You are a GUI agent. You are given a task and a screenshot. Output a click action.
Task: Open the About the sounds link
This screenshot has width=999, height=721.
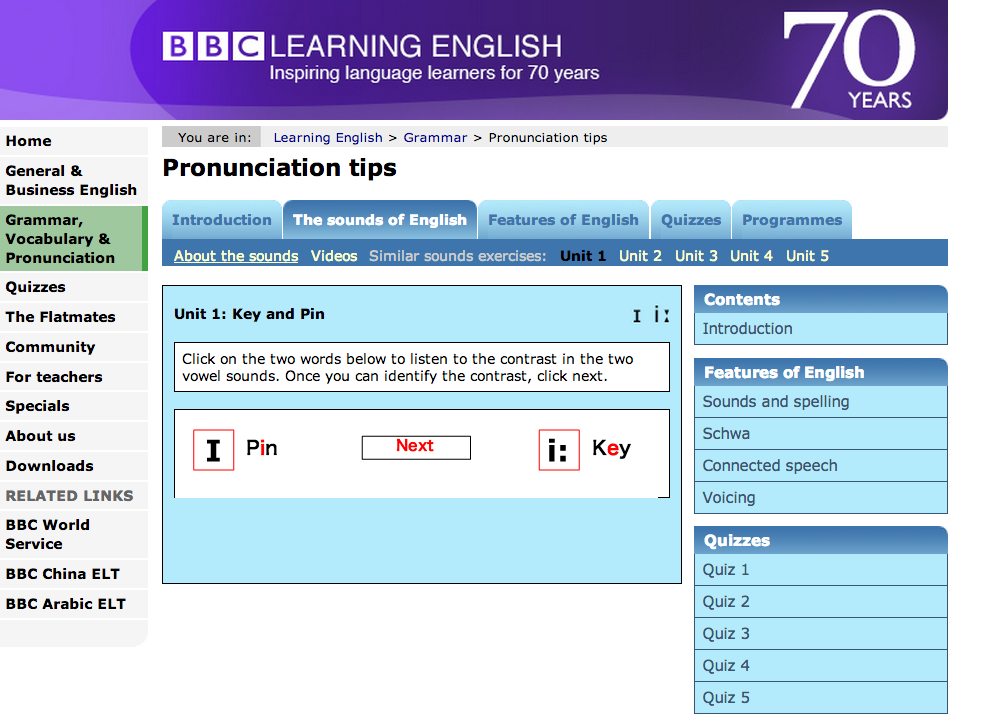[x=236, y=256]
